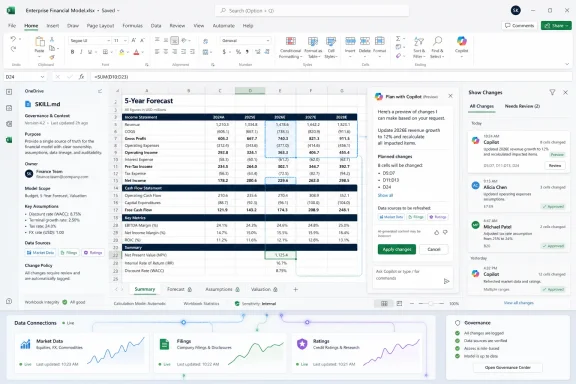Image resolution: width=576 pixels, height=384 pixels.
Task: Give thumbs up to Copilot plan
Action: [x=436, y=232]
